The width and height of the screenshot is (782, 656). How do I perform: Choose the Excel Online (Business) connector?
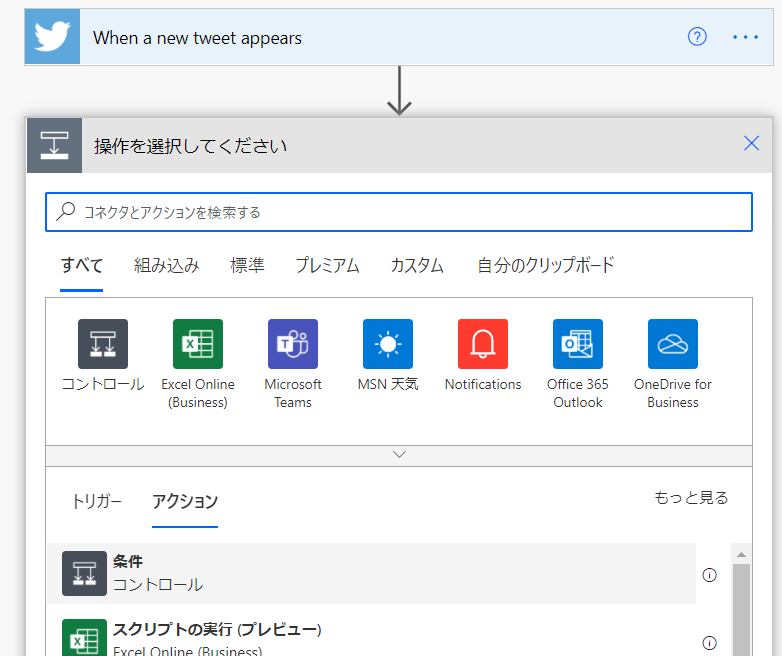coord(198,344)
